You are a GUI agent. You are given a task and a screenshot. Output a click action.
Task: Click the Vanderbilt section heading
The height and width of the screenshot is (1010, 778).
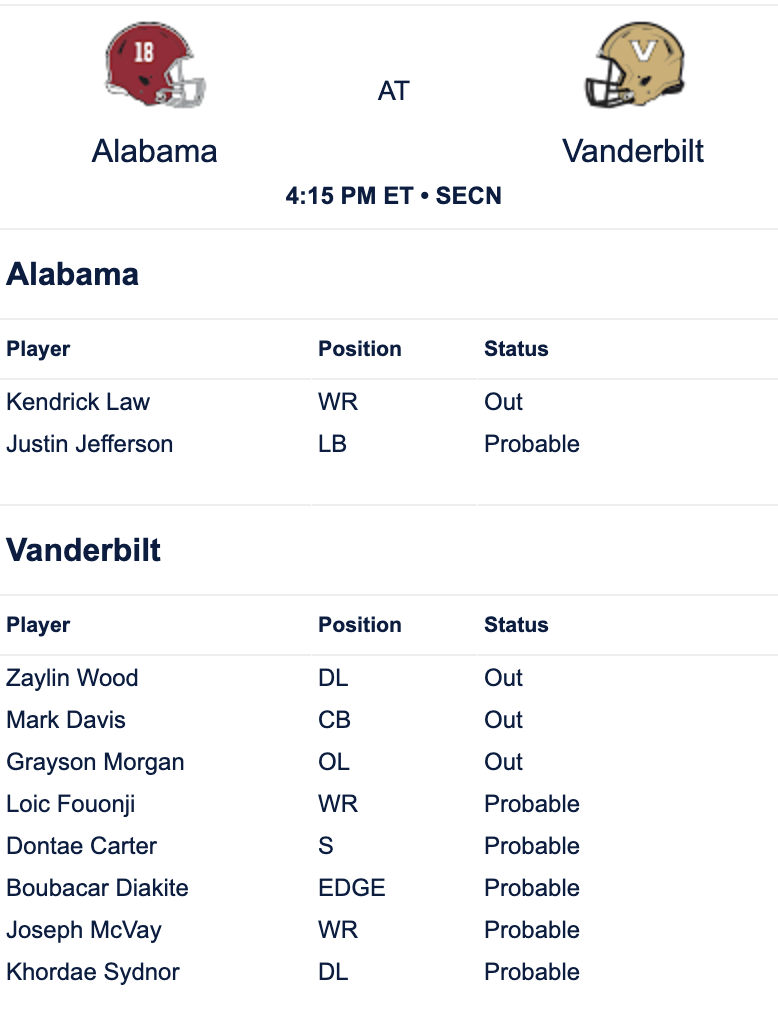pyautogui.click(x=83, y=550)
